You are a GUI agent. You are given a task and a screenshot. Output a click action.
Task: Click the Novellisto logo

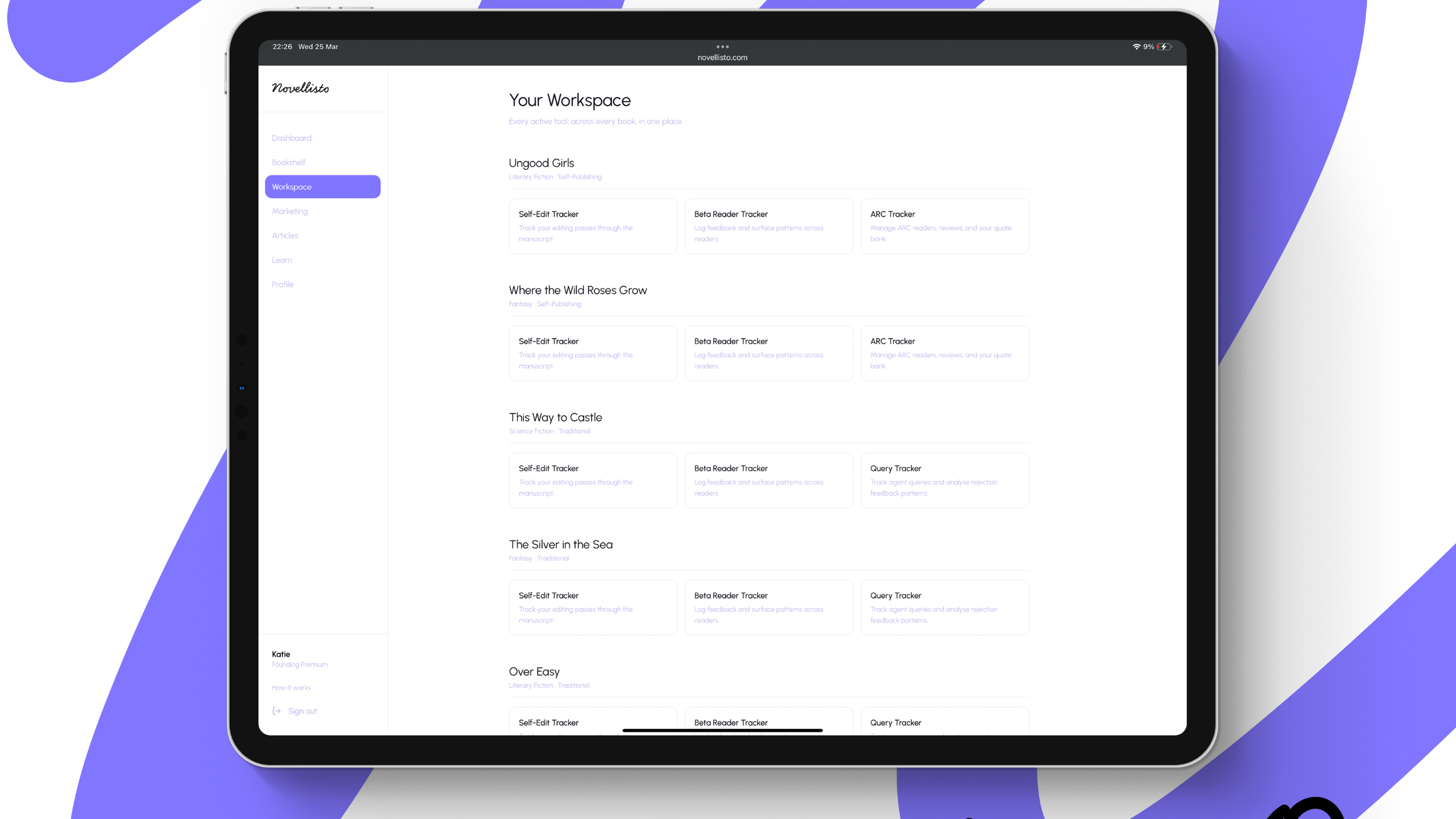coord(300,88)
